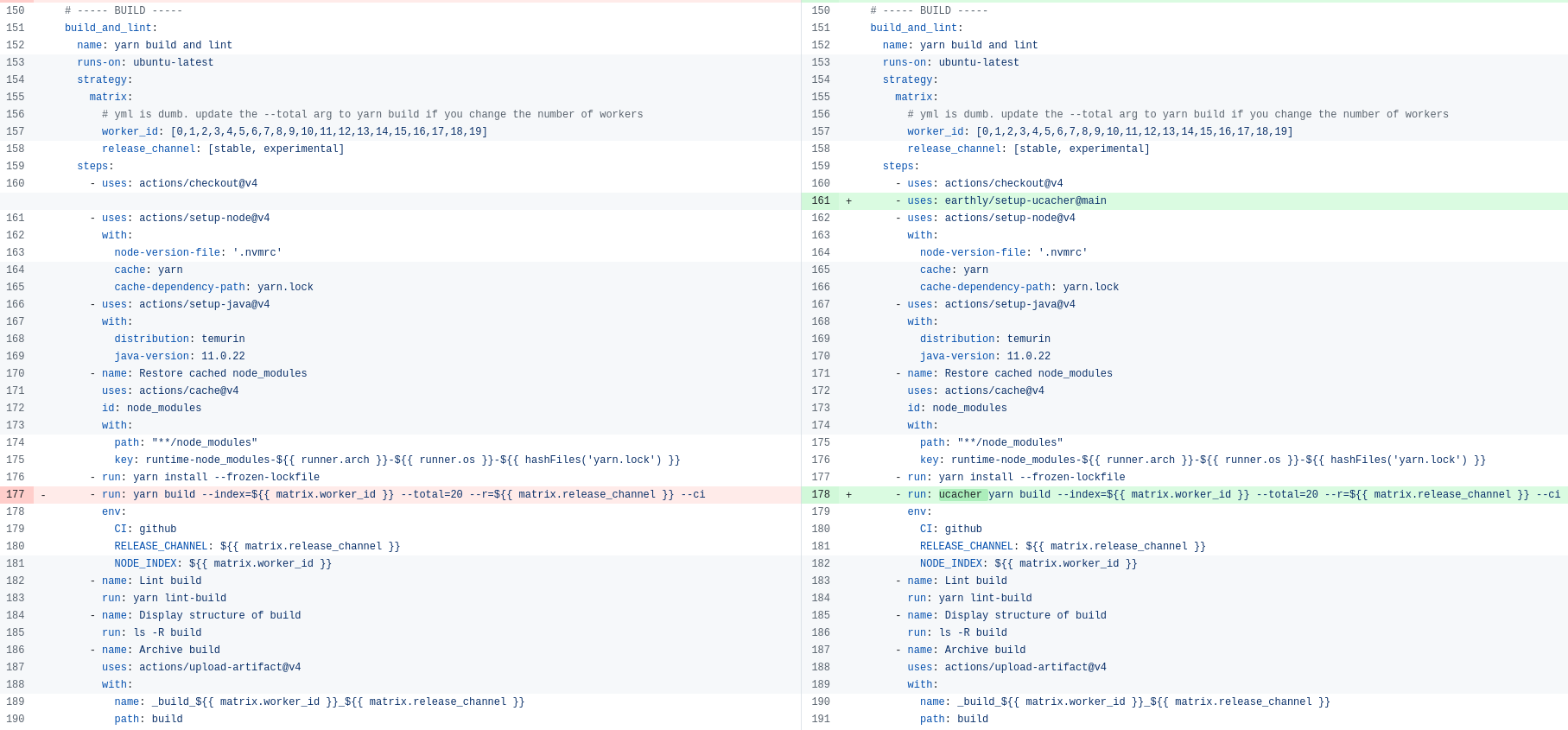1568x730 pixels.
Task: Click the plus marker on added line 178
Action: [x=849, y=494]
